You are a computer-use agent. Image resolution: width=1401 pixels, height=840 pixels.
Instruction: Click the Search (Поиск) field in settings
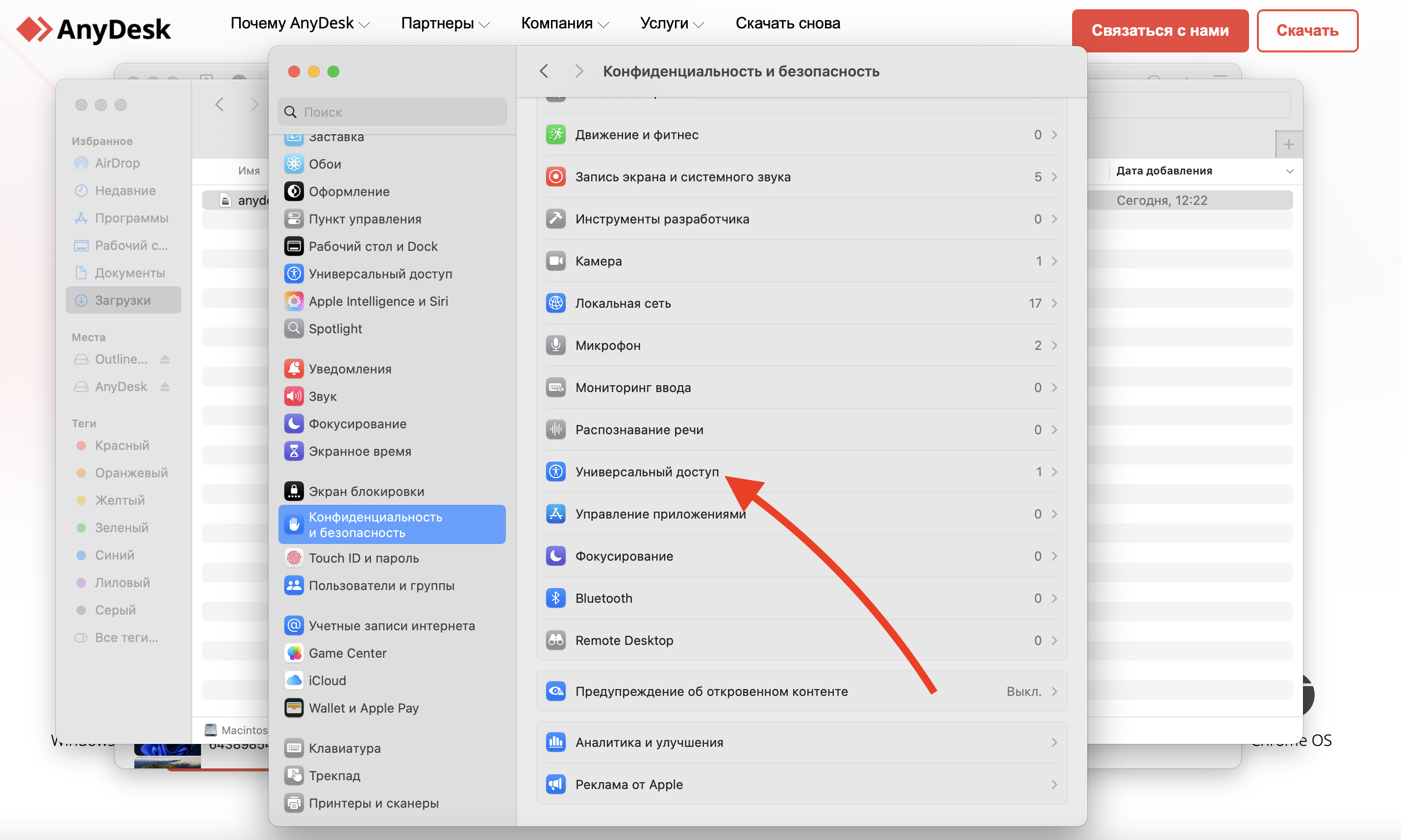coord(392,112)
